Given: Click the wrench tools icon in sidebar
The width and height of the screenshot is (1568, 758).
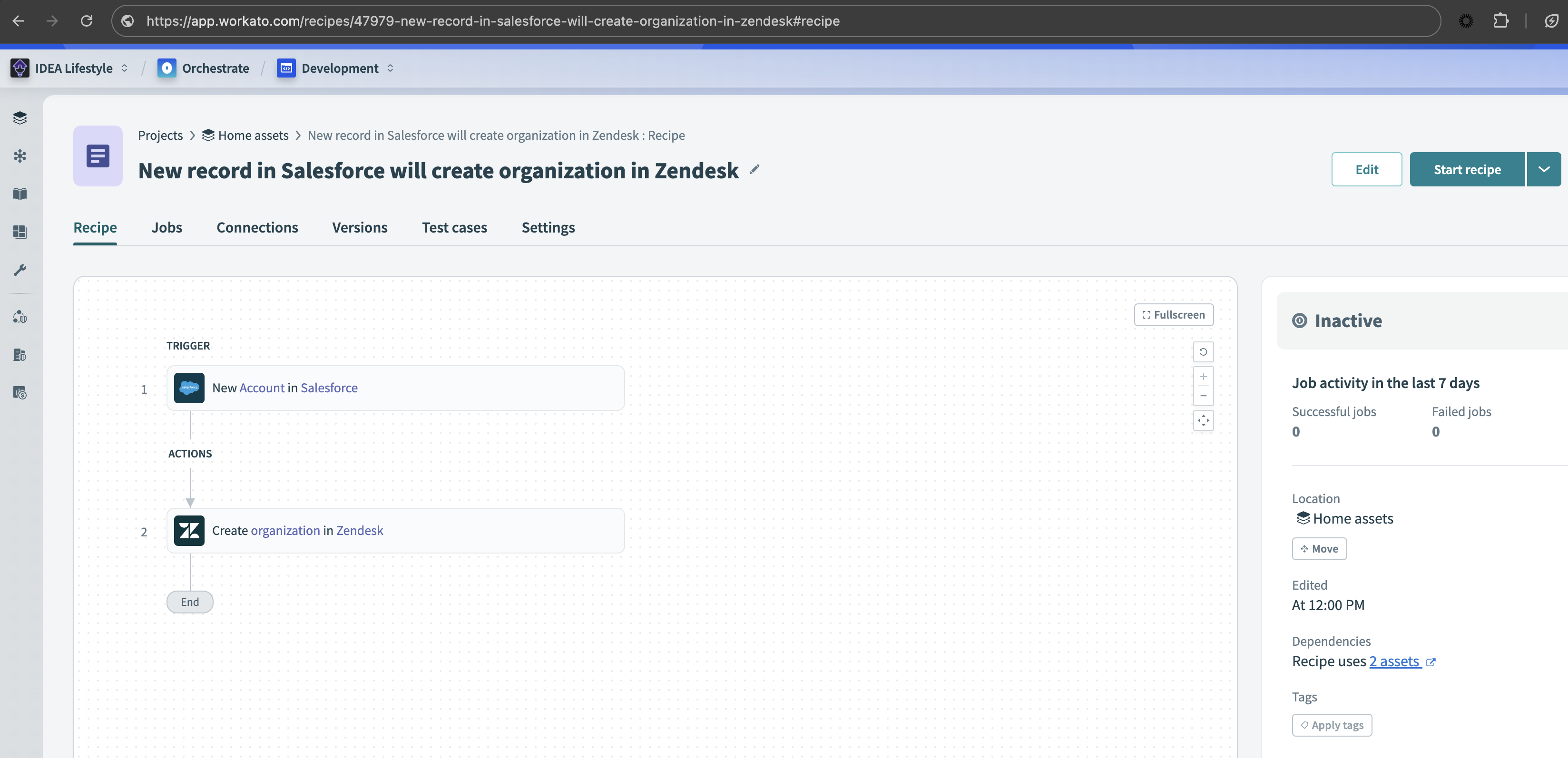Looking at the screenshot, I should (20, 270).
